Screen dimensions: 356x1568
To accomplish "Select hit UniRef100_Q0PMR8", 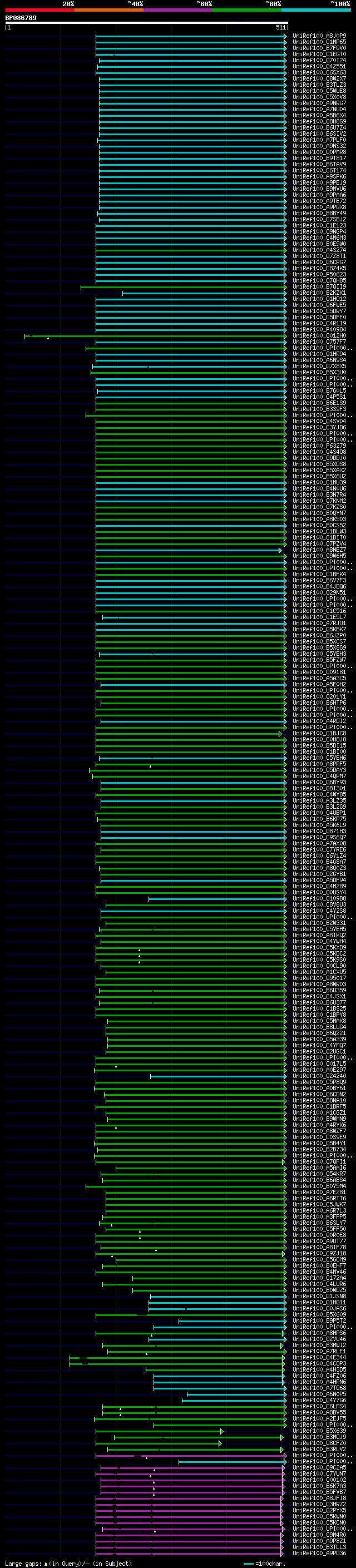I will click(319, 152).
